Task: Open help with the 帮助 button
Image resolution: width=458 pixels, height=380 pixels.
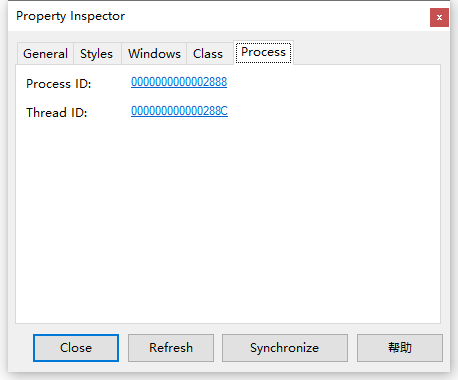Action: click(400, 348)
